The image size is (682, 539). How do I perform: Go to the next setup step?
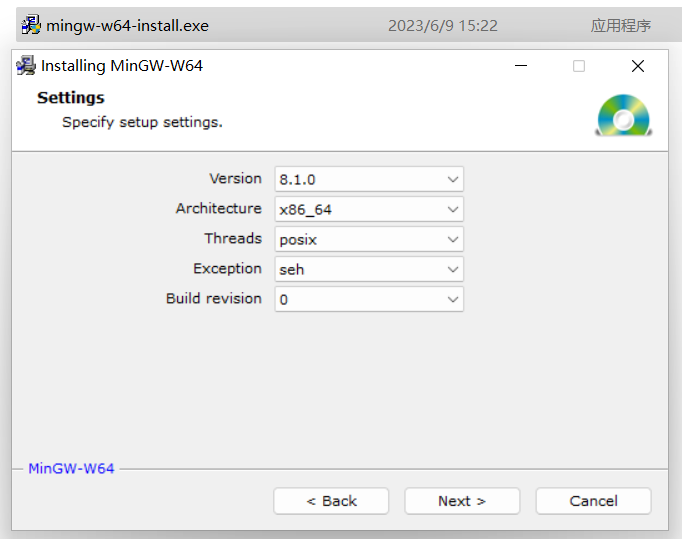[x=462, y=501]
